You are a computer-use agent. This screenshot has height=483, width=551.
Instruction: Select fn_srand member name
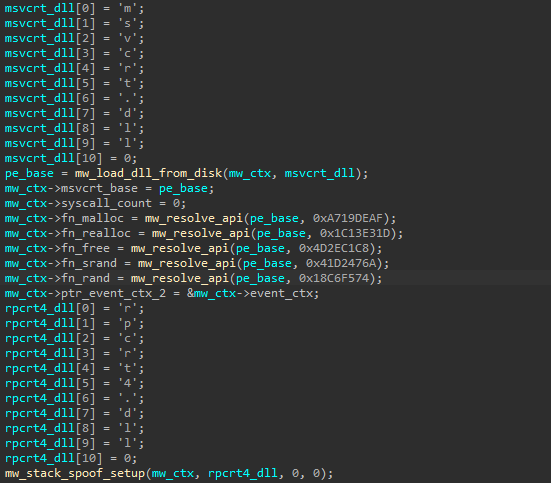[89, 263]
